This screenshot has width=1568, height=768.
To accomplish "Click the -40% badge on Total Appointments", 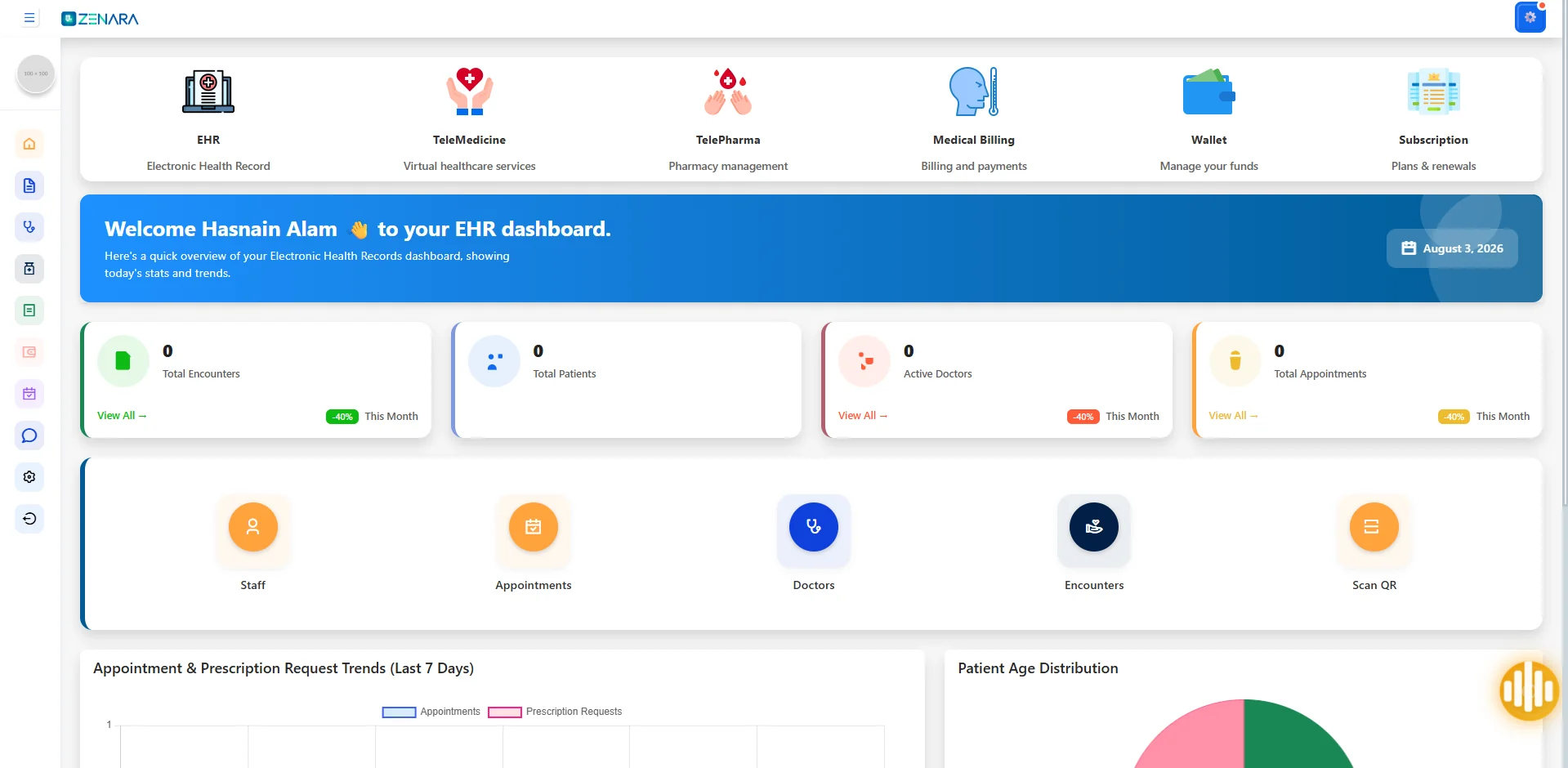I will (x=1454, y=417).
